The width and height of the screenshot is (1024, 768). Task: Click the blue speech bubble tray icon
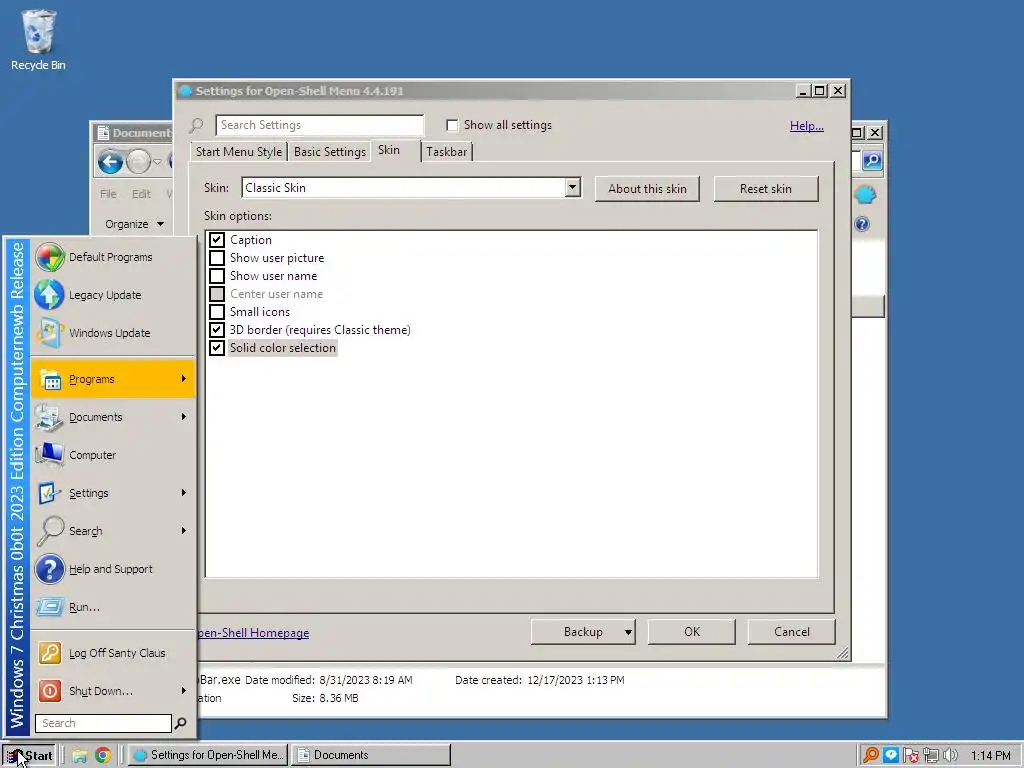tap(891, 756)
